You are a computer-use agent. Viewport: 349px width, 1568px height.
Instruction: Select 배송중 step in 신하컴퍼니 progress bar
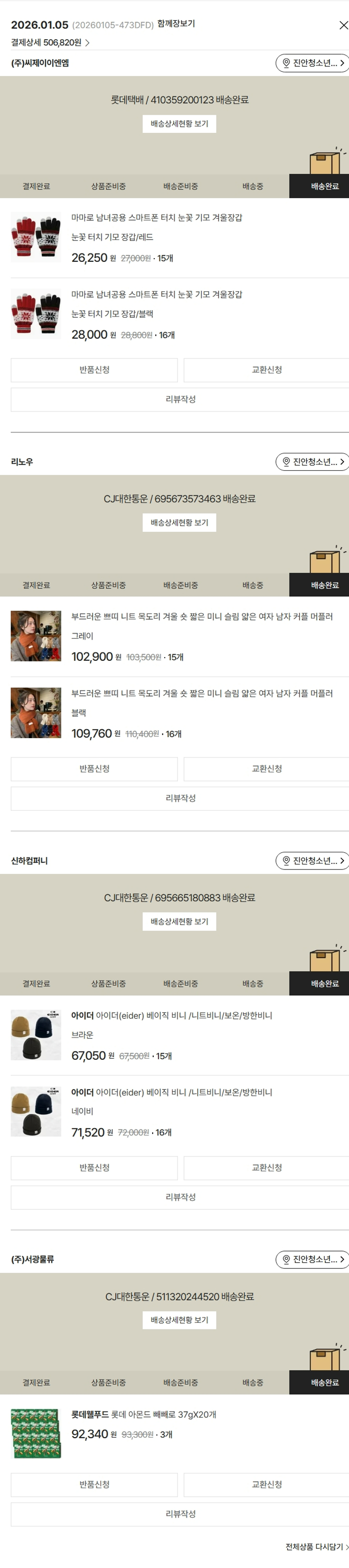point(252,984)
